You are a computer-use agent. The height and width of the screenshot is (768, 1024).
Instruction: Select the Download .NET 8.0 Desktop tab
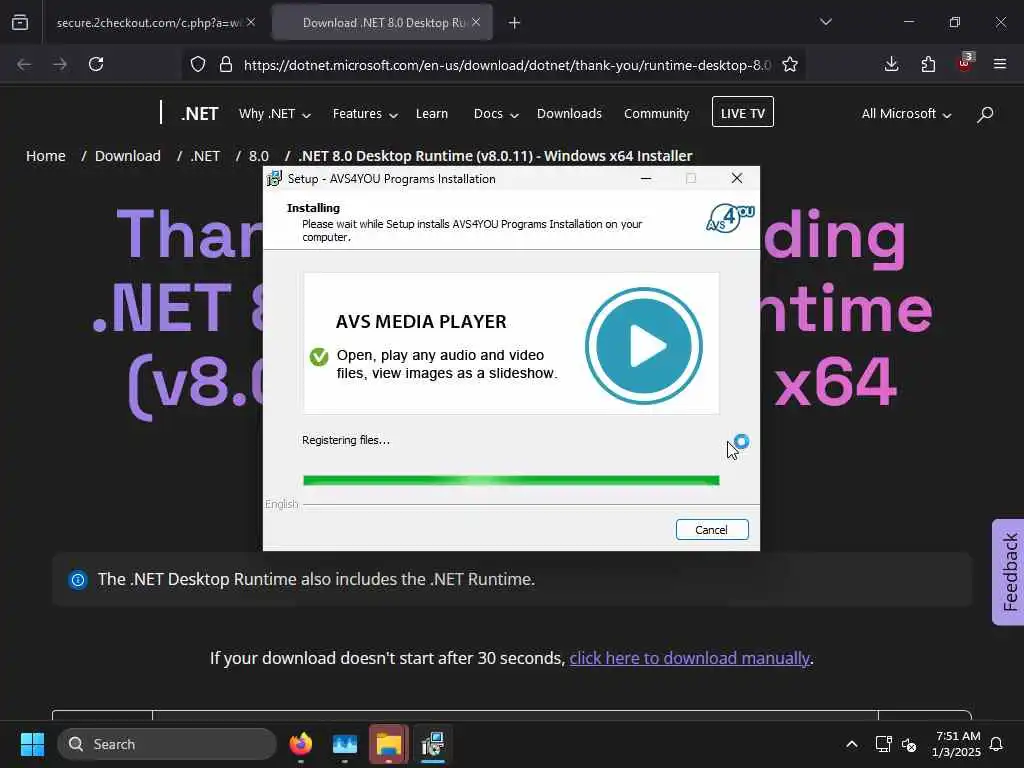point(383,23)
